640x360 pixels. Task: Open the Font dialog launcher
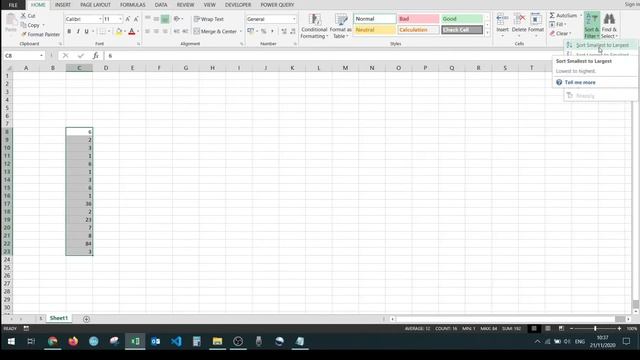[x=138, y=44]
